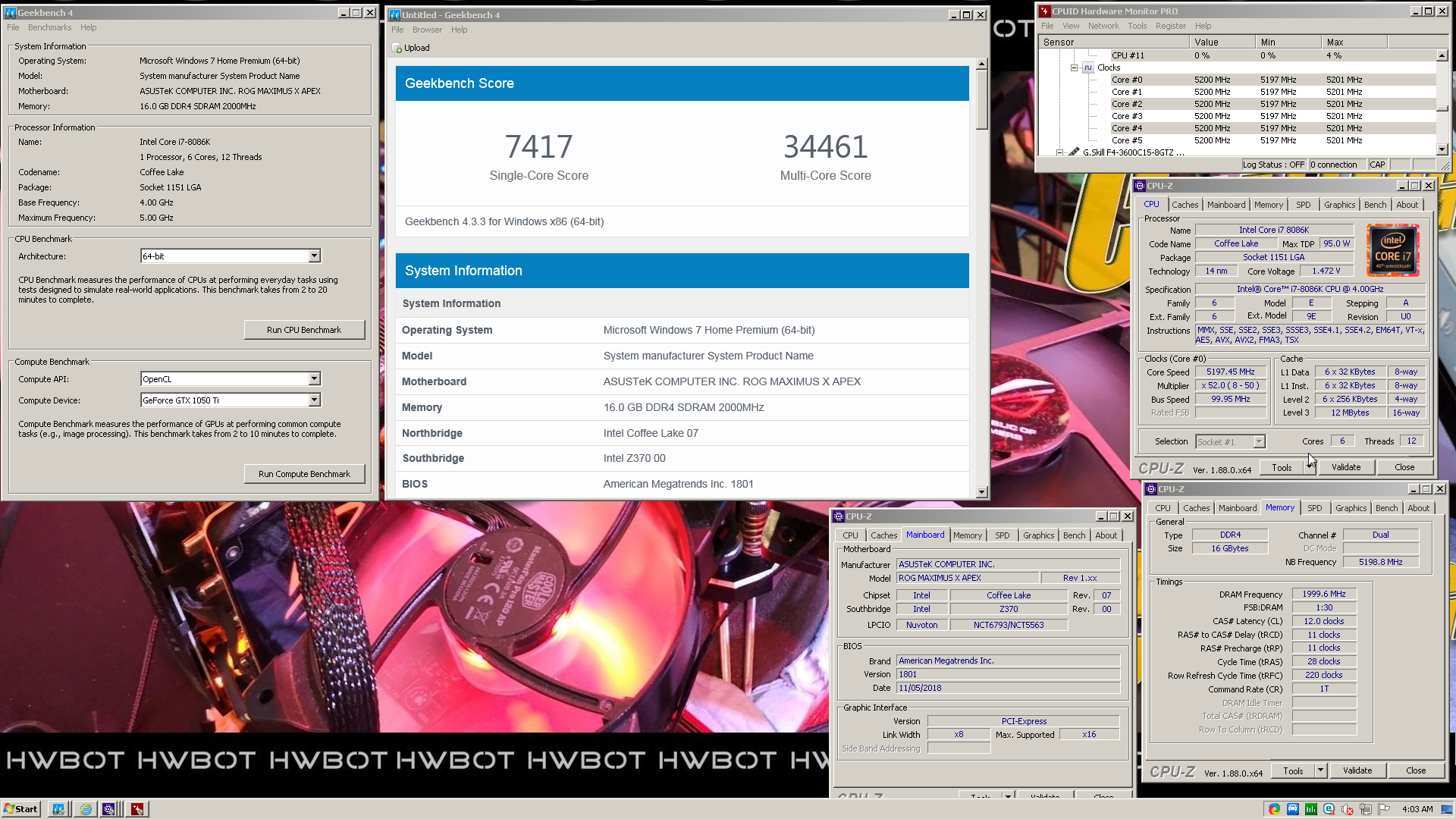Collapse the Clocks tree node

pos(1075,67)
